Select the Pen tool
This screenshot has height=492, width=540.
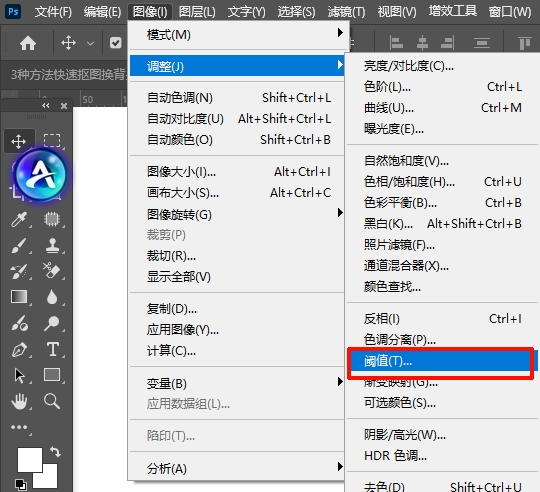[x=19, y=350]
